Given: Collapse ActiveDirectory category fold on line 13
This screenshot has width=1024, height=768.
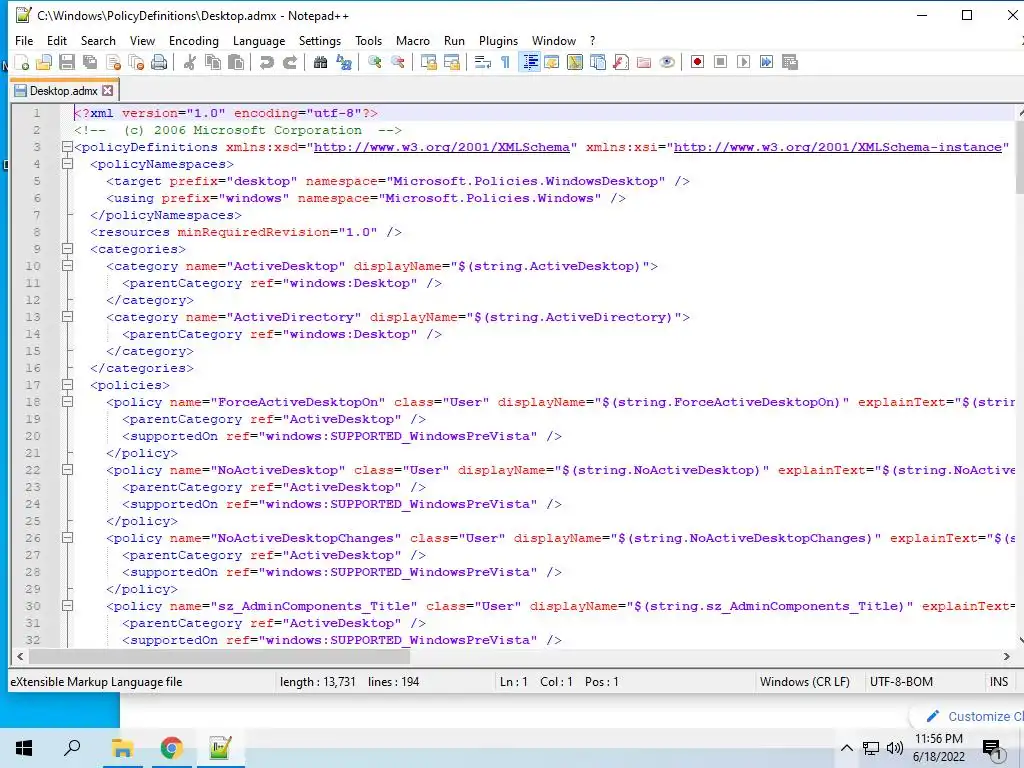Looking at the screenshot, I should click(67, 317).
